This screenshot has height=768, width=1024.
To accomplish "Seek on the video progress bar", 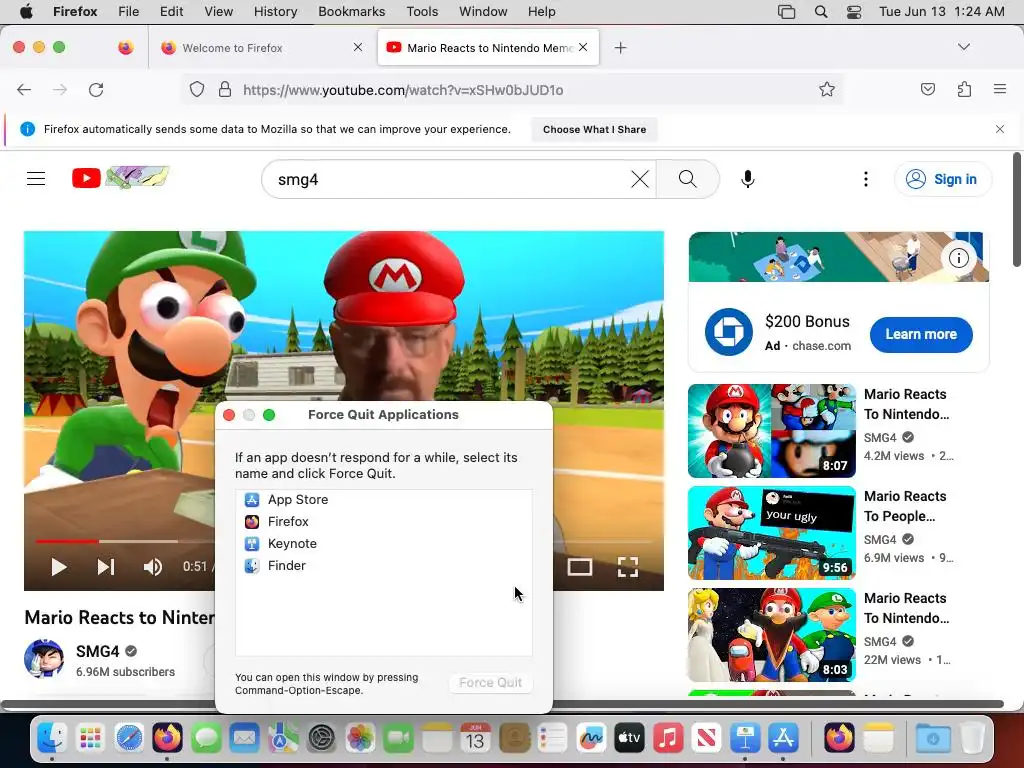I will [x=124, y=541].
